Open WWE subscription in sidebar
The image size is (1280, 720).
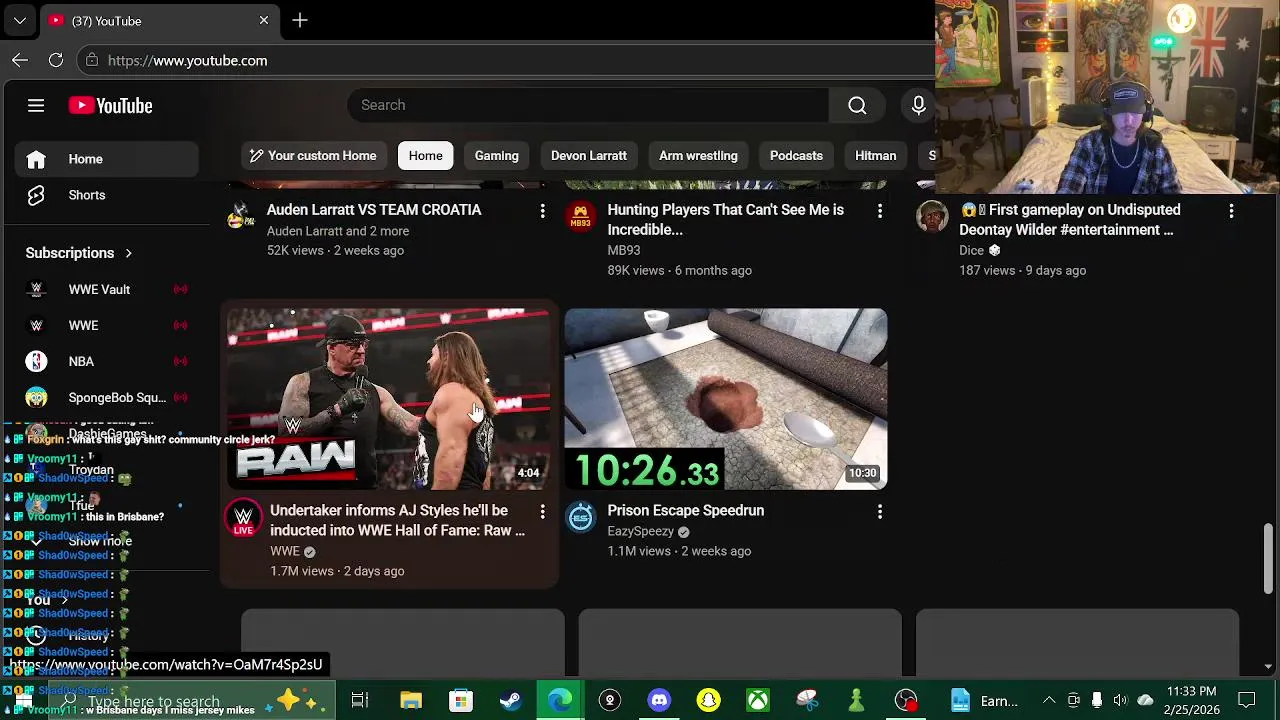tap(106, 325)
